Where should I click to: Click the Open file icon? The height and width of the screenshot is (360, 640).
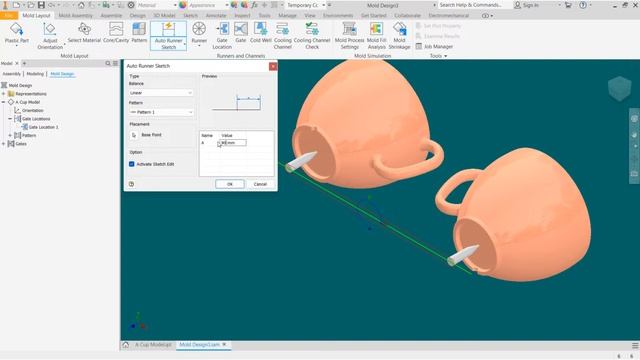click(x=31, y=5)
